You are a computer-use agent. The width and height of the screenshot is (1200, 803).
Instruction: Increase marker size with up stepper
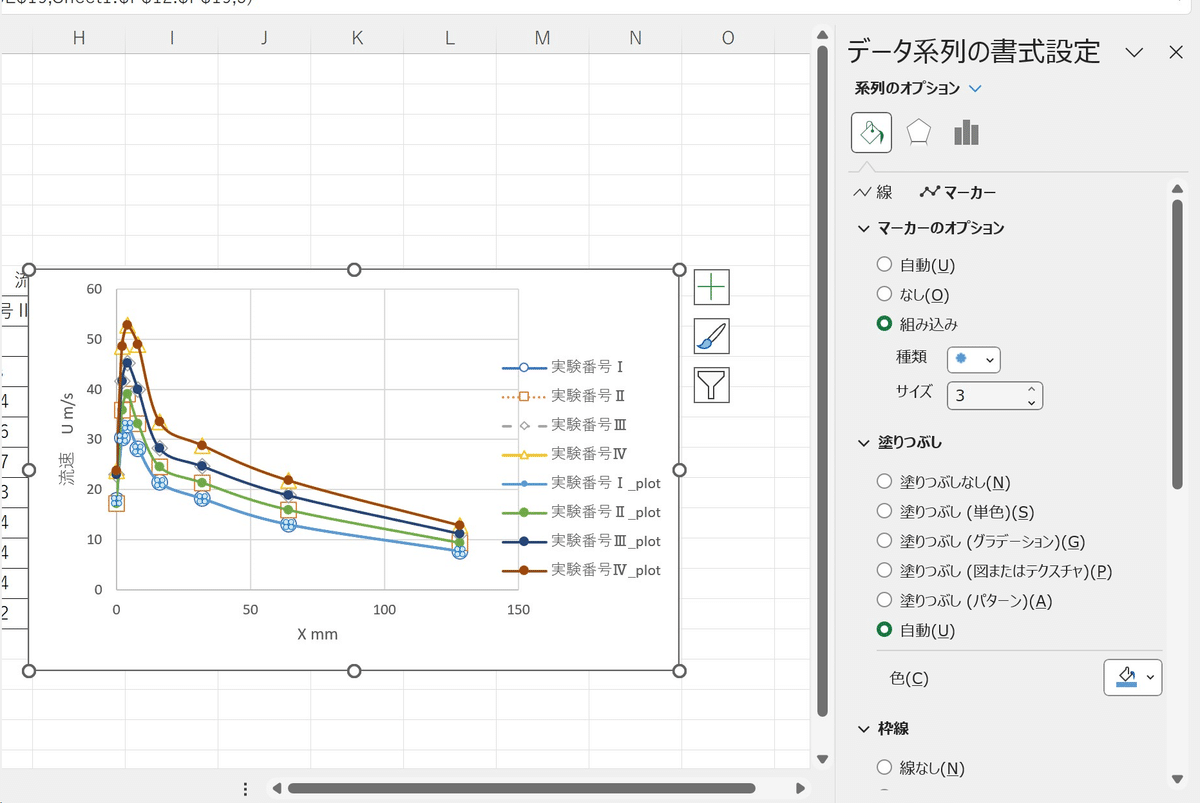pos(1031,388)
